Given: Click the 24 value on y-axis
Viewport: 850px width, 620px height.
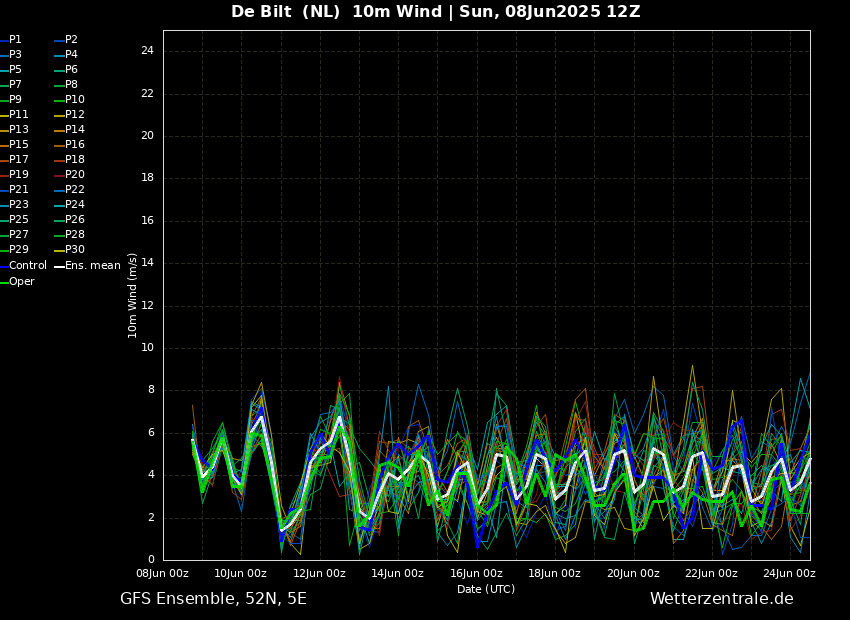Looking at the screenshot, I should (x=147, y=51).
